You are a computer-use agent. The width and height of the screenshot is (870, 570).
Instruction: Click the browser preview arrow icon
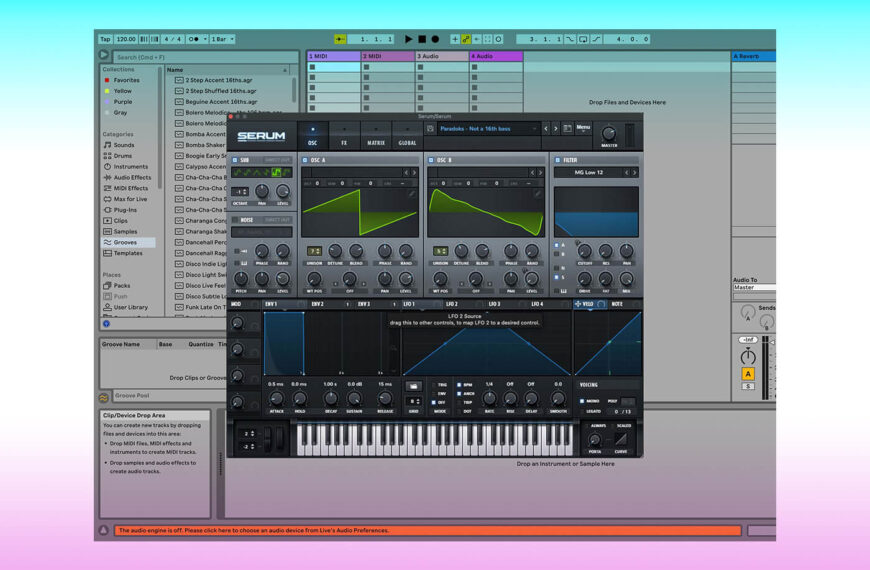click(x=104, y=55)
